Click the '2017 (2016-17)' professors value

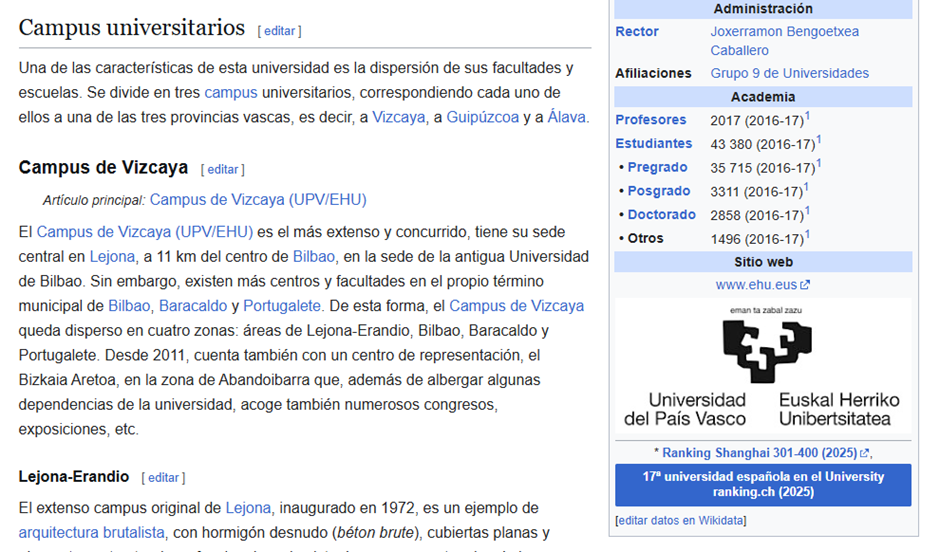[757, 120]
